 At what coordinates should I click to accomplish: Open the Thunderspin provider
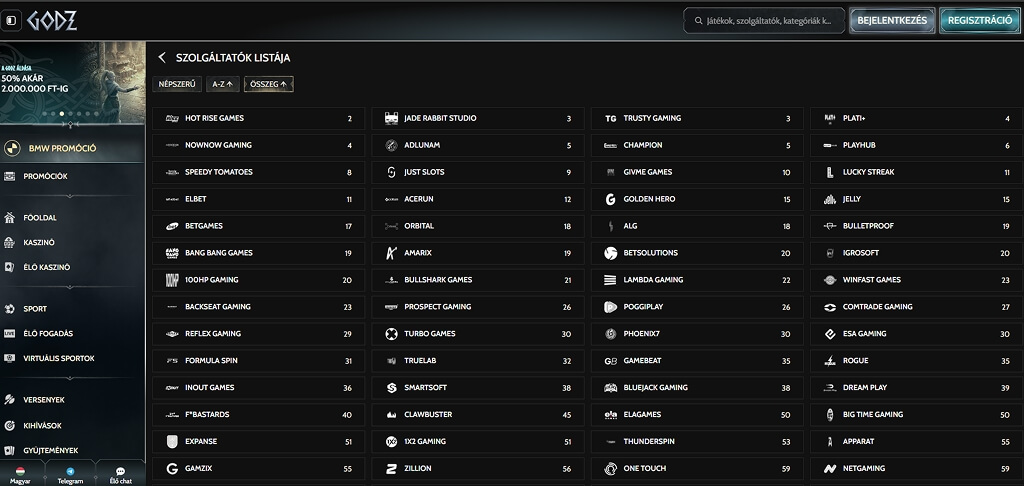click(697, 442)
